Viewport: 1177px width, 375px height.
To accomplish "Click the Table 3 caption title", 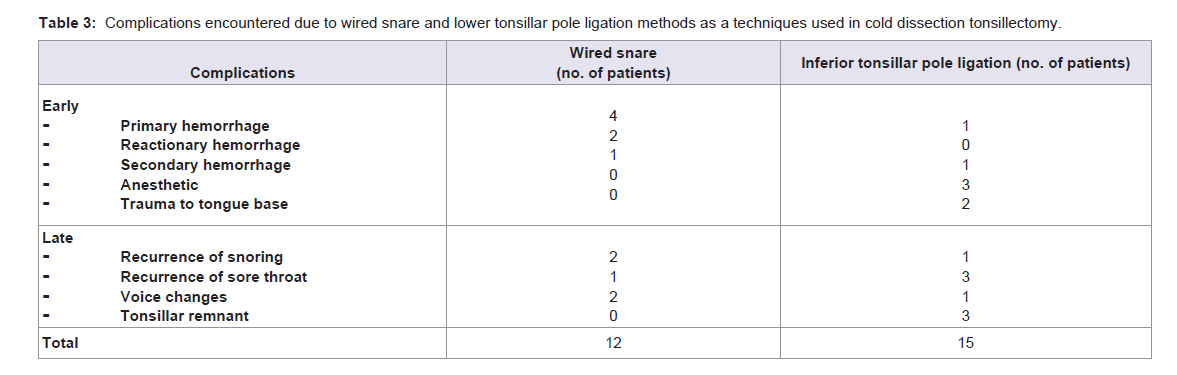I will tap(551, 22).
